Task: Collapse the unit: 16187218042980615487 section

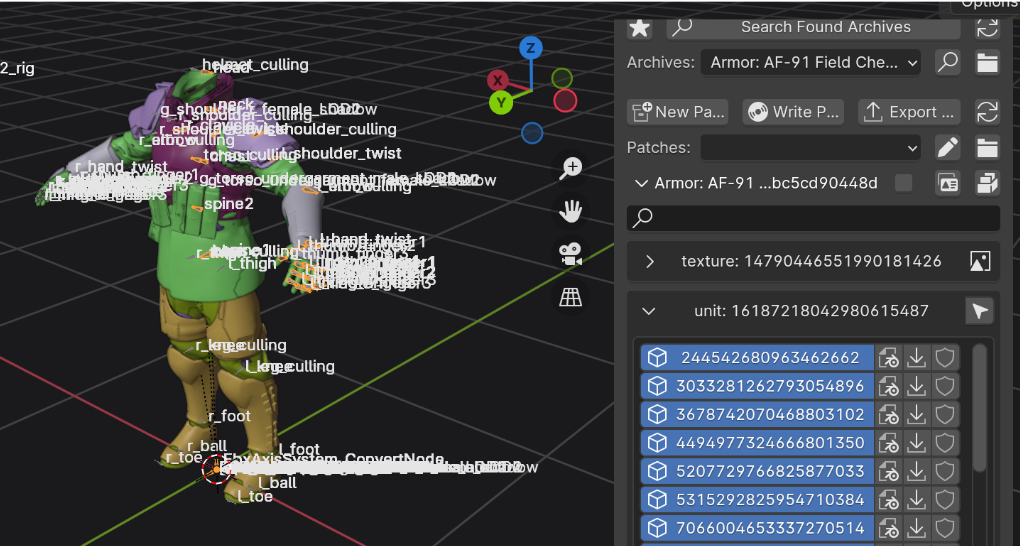Action: (x=649, y=312)
